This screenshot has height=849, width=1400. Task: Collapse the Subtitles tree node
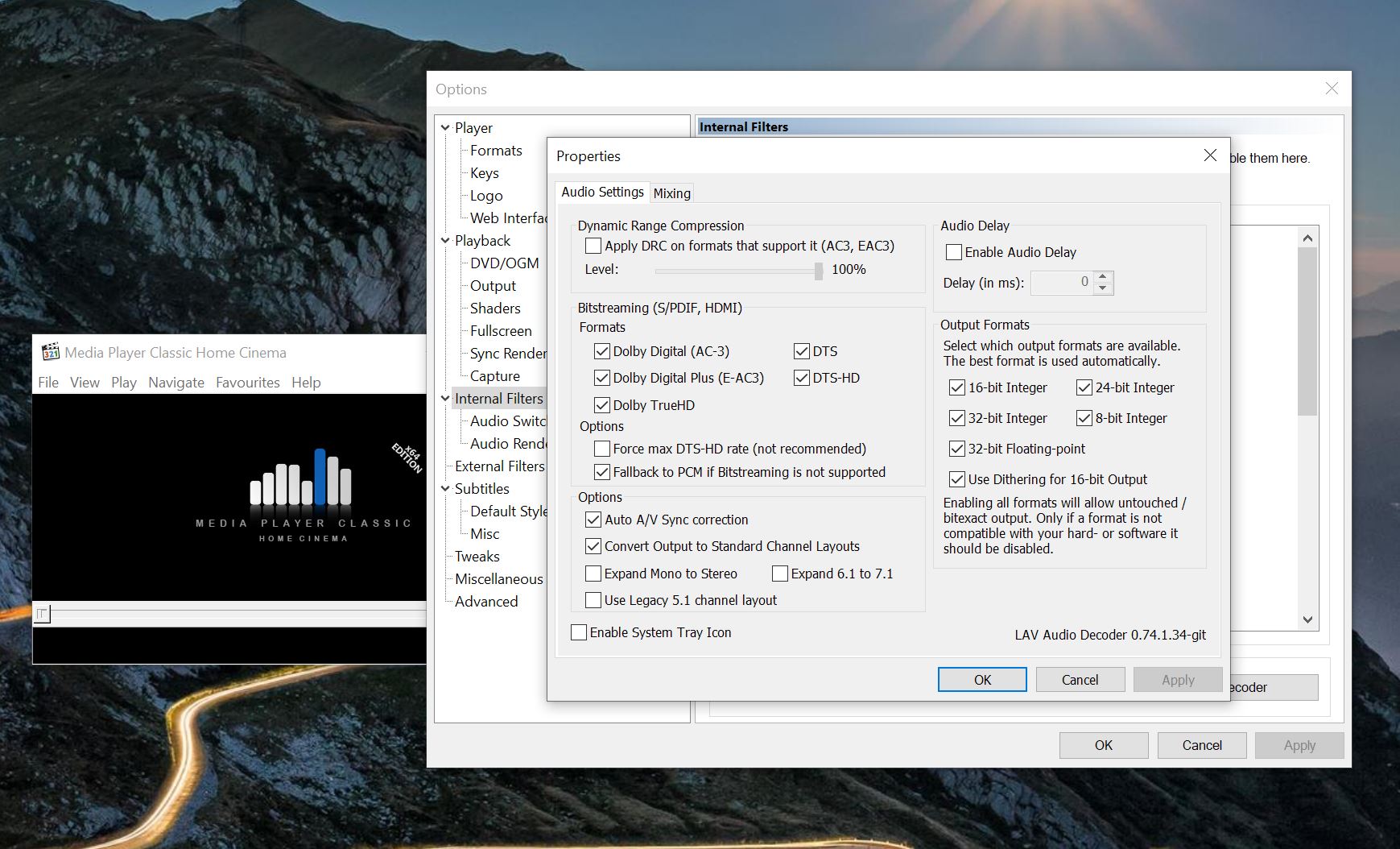pos(445,488)
